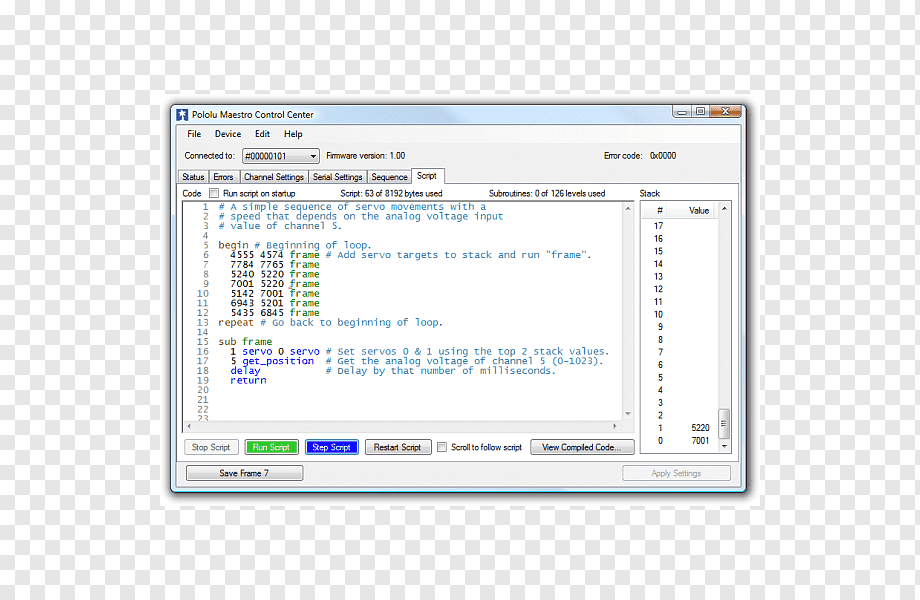Open the Edit menu

[262, 134]
